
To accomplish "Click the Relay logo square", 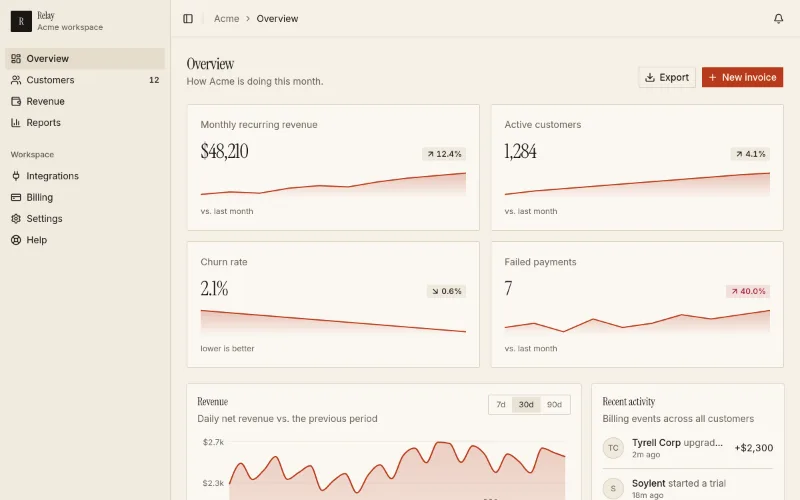I will click(x=21, y=21).
